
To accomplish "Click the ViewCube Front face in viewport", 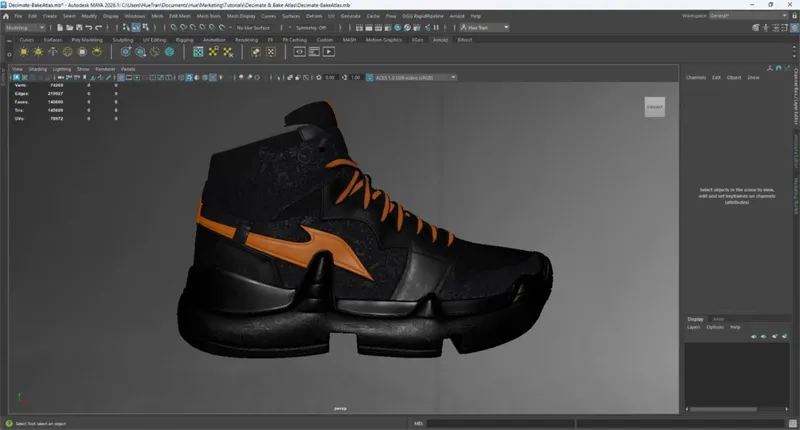I will point(654,106).
